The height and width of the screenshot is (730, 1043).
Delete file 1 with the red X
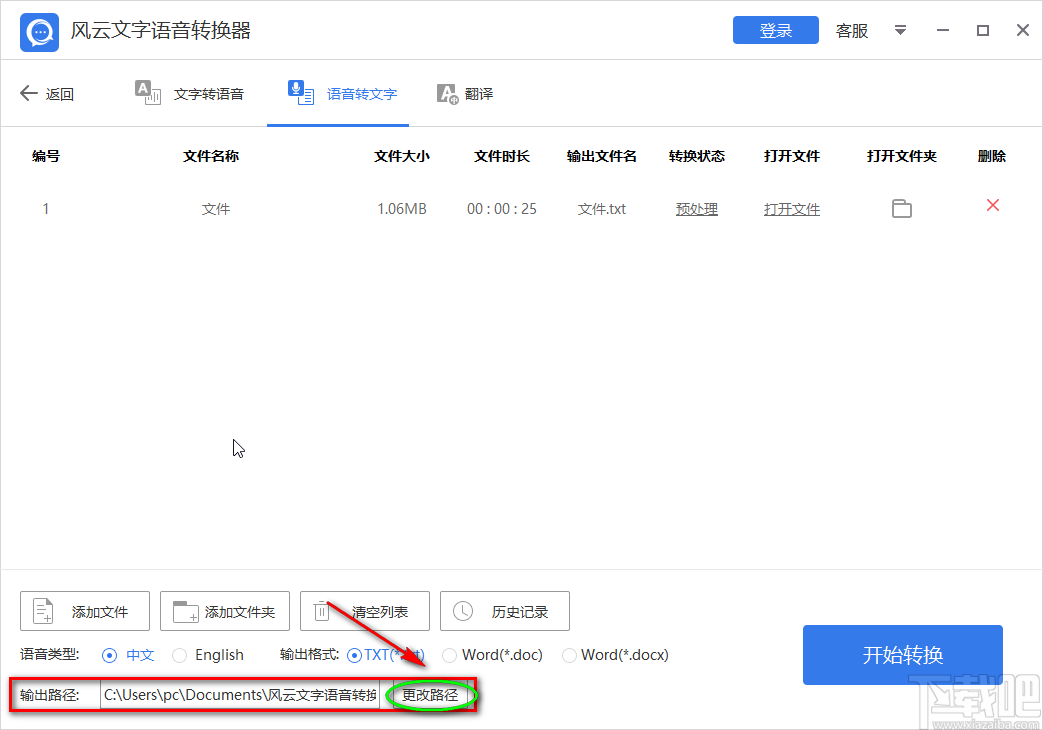pos(991,205)
